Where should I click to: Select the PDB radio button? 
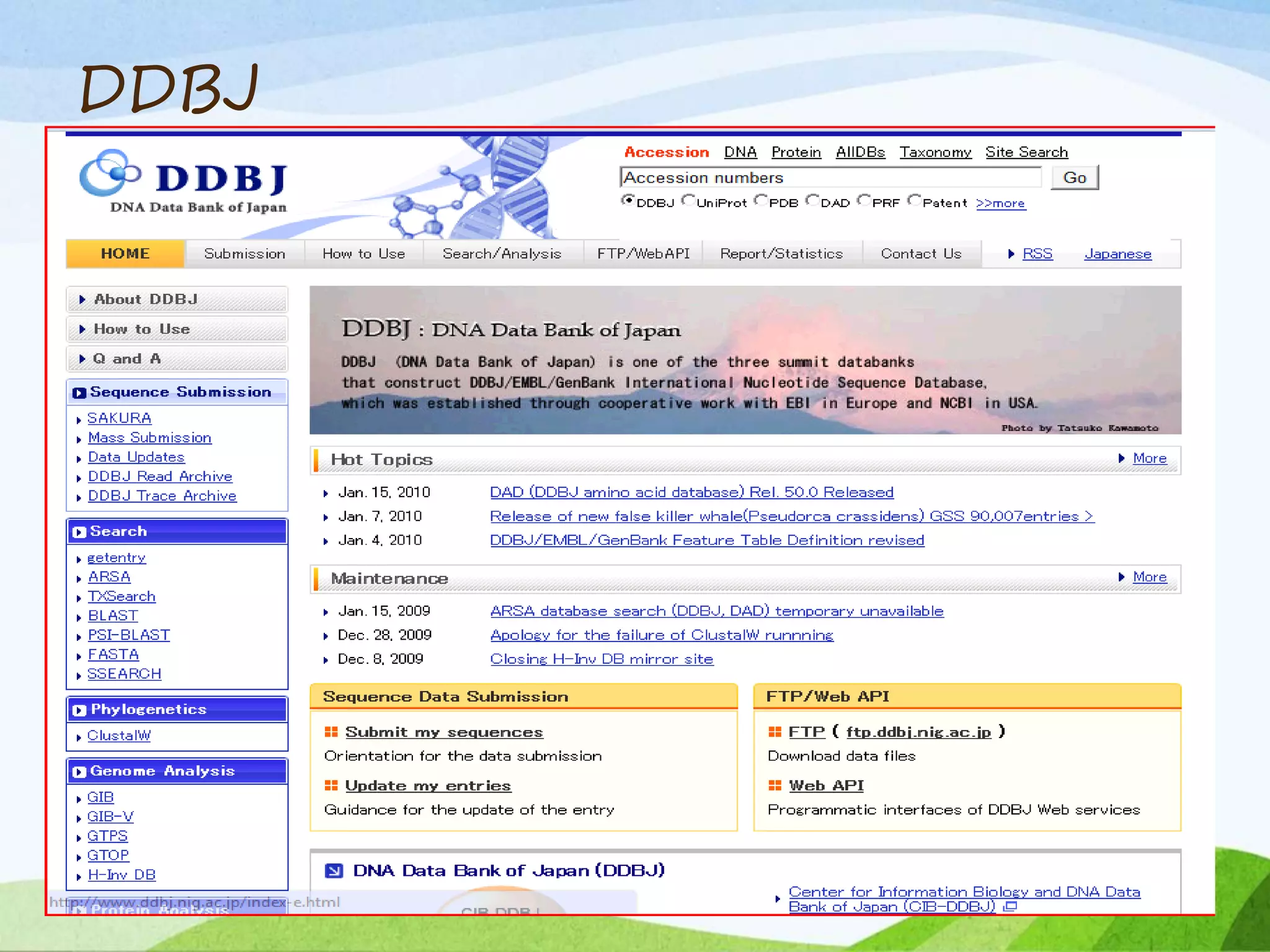coord(760,200)
